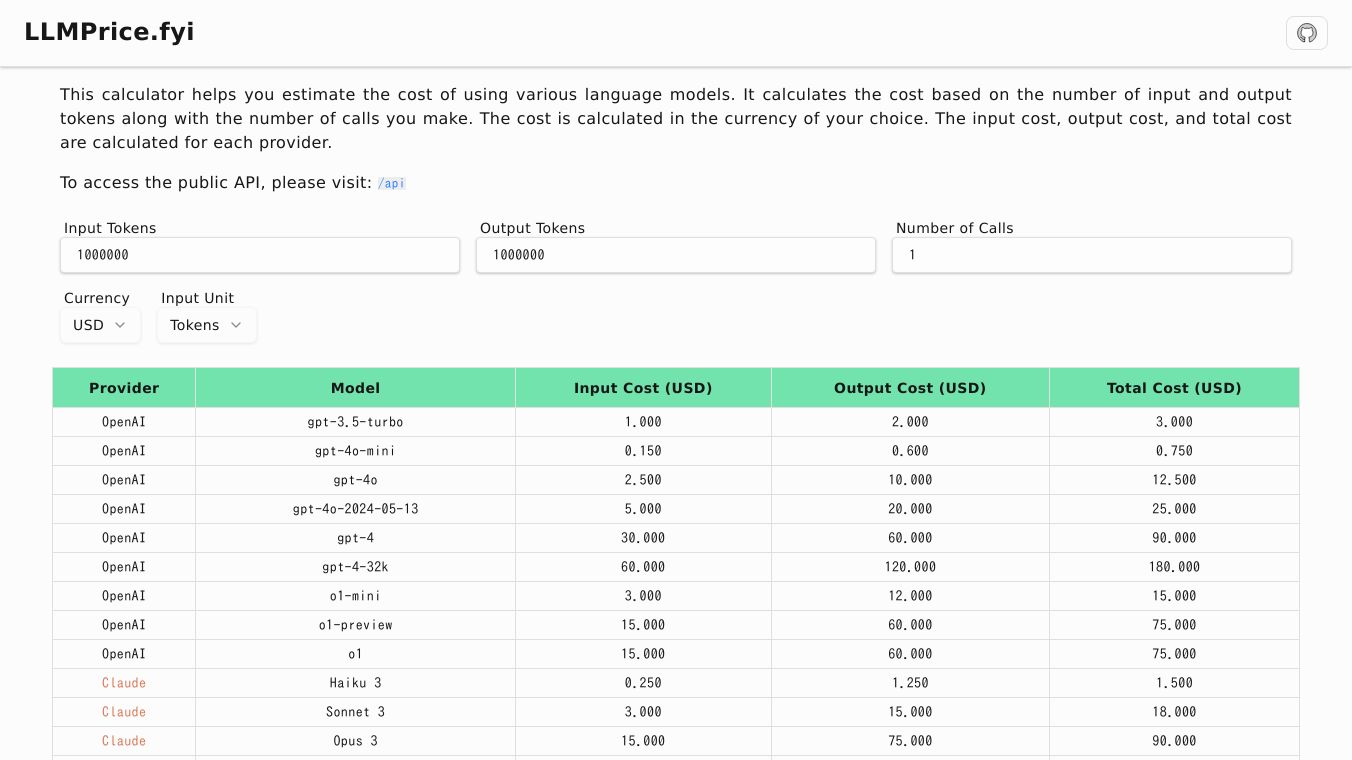This screenshot has width=1352, height=760.
Task: Select the o1-preview model cell
Action: point(355,625)
